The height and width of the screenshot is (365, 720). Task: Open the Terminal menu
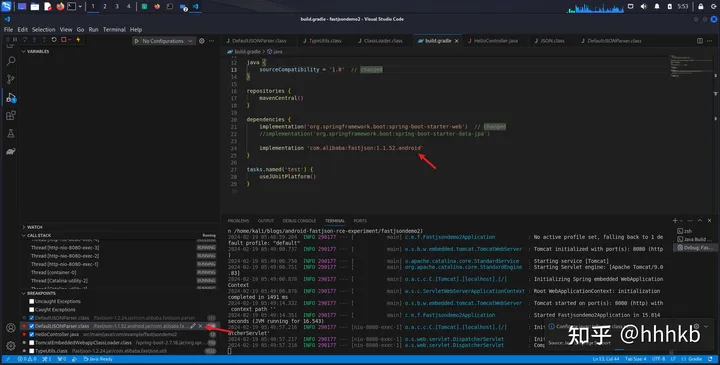click(114, 29)
